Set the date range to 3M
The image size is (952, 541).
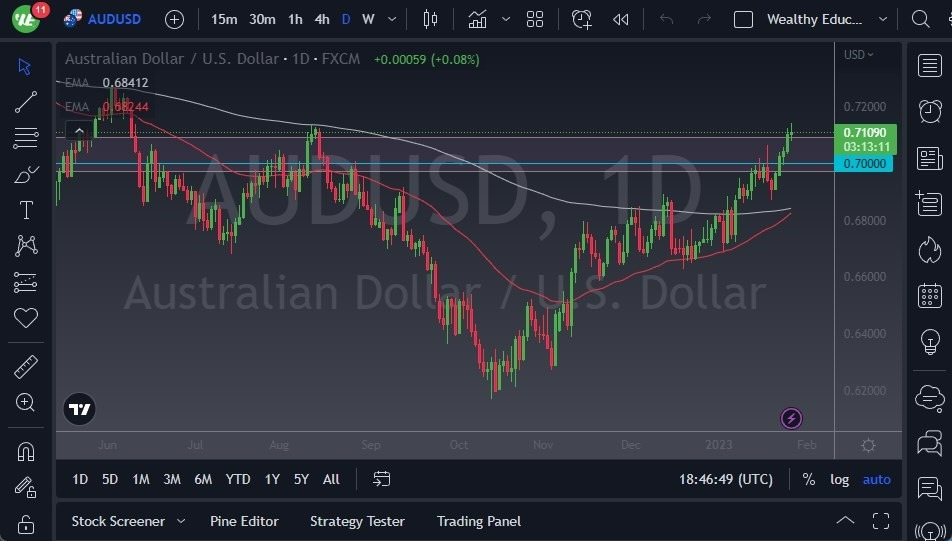coord(172,479)
